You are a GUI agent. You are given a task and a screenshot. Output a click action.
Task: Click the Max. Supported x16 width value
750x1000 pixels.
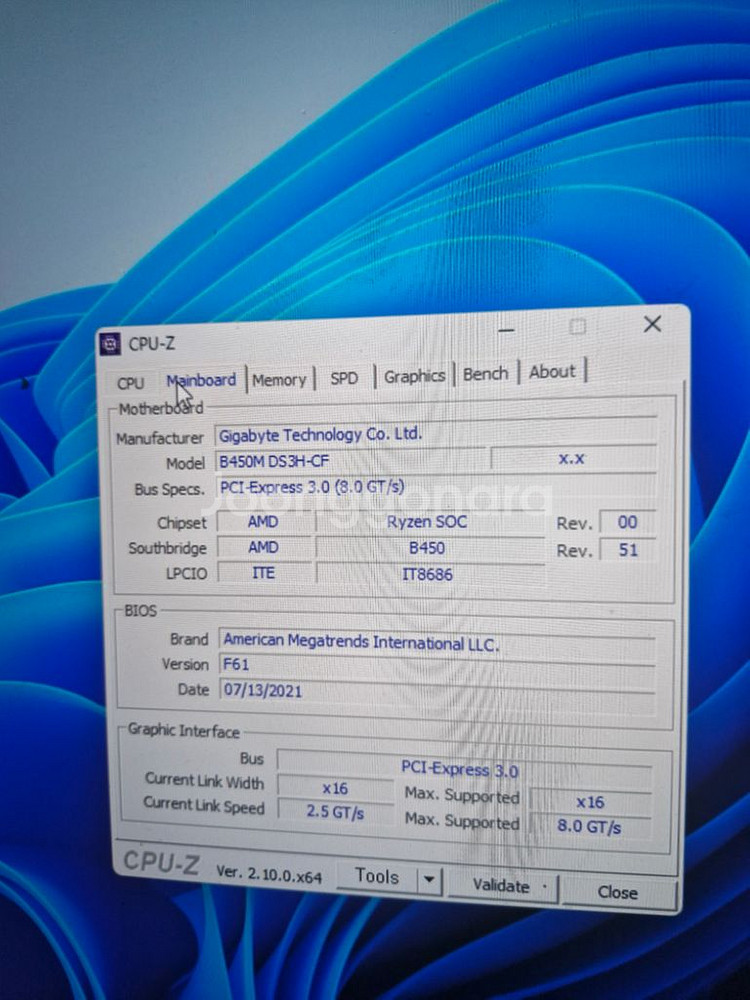click(x=590, y=802)
